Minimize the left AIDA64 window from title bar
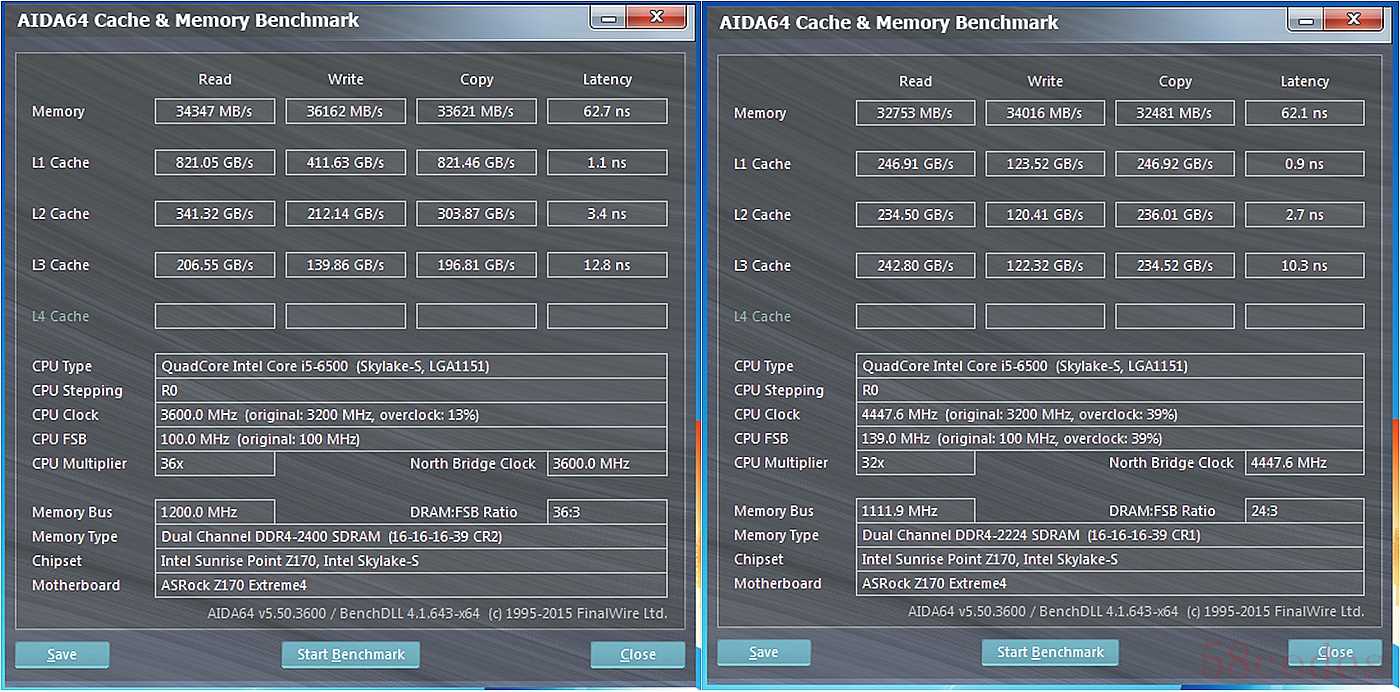This screenshot has width=1400, height=692. point(608,16)
